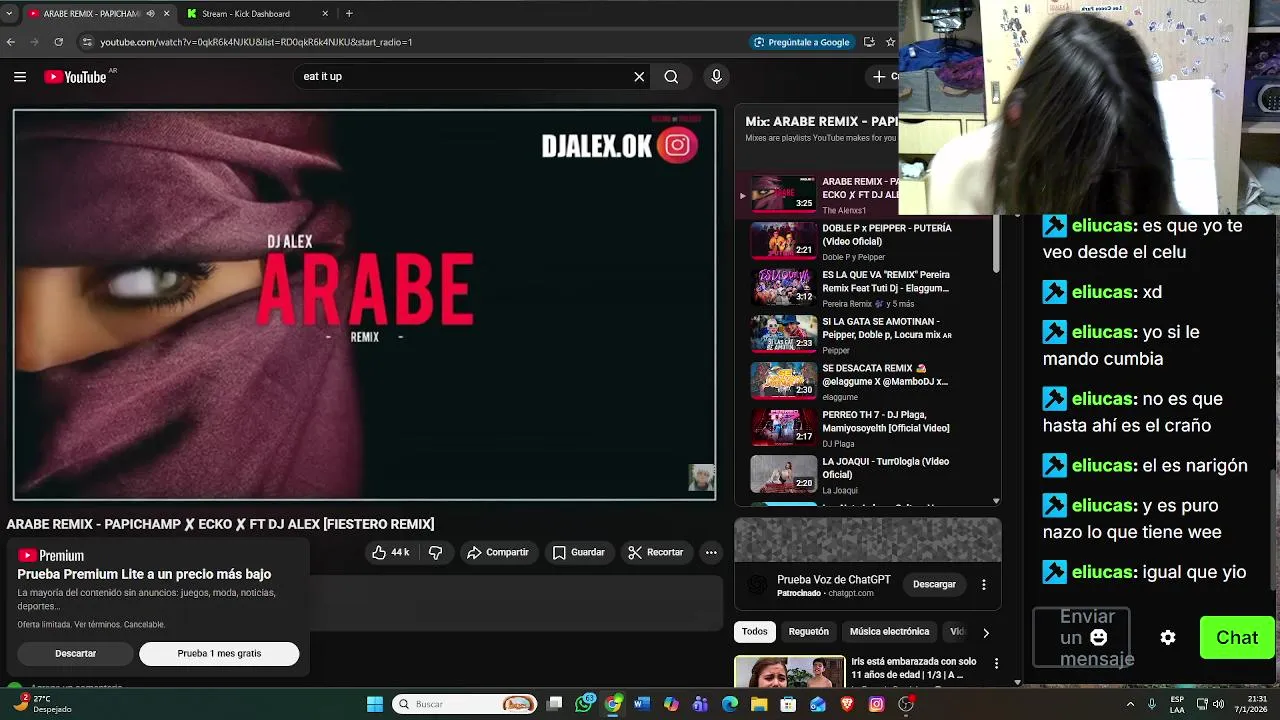The height and width of the screenshot is (720, 1280).
Task: Play SI LA GATA SE AMOTINAN thumbnail
Action: pyautogui.click(x=783, y=334)
